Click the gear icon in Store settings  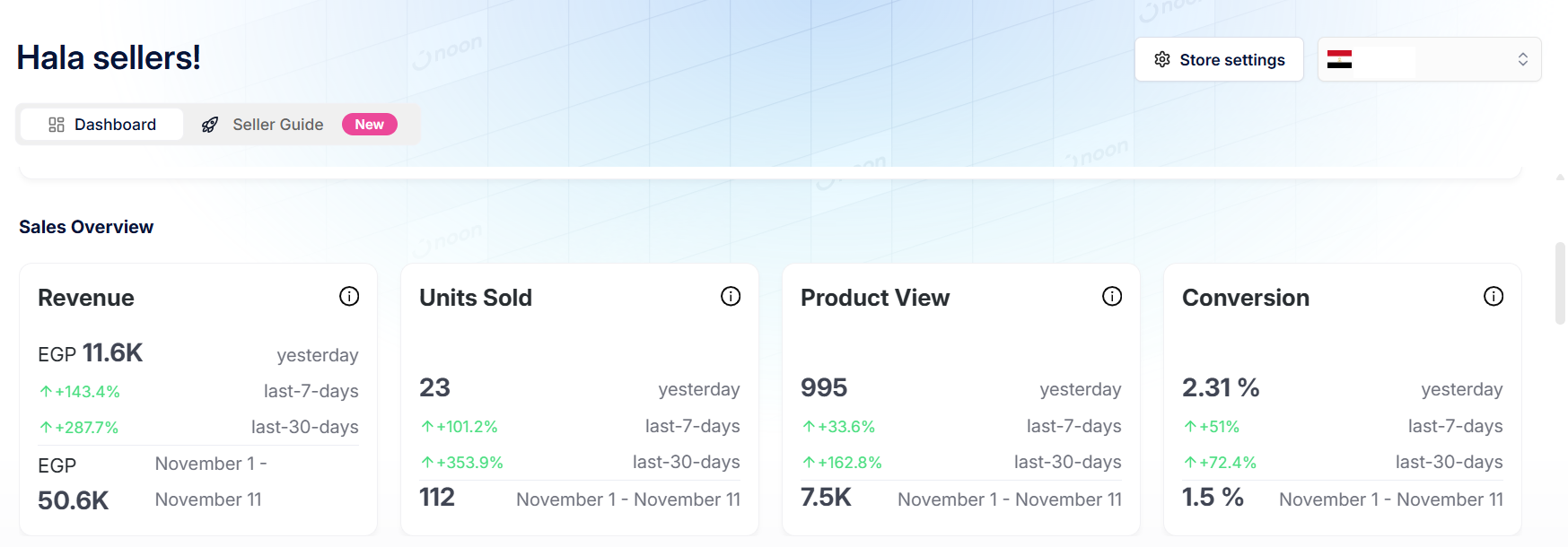(1162, 60)
